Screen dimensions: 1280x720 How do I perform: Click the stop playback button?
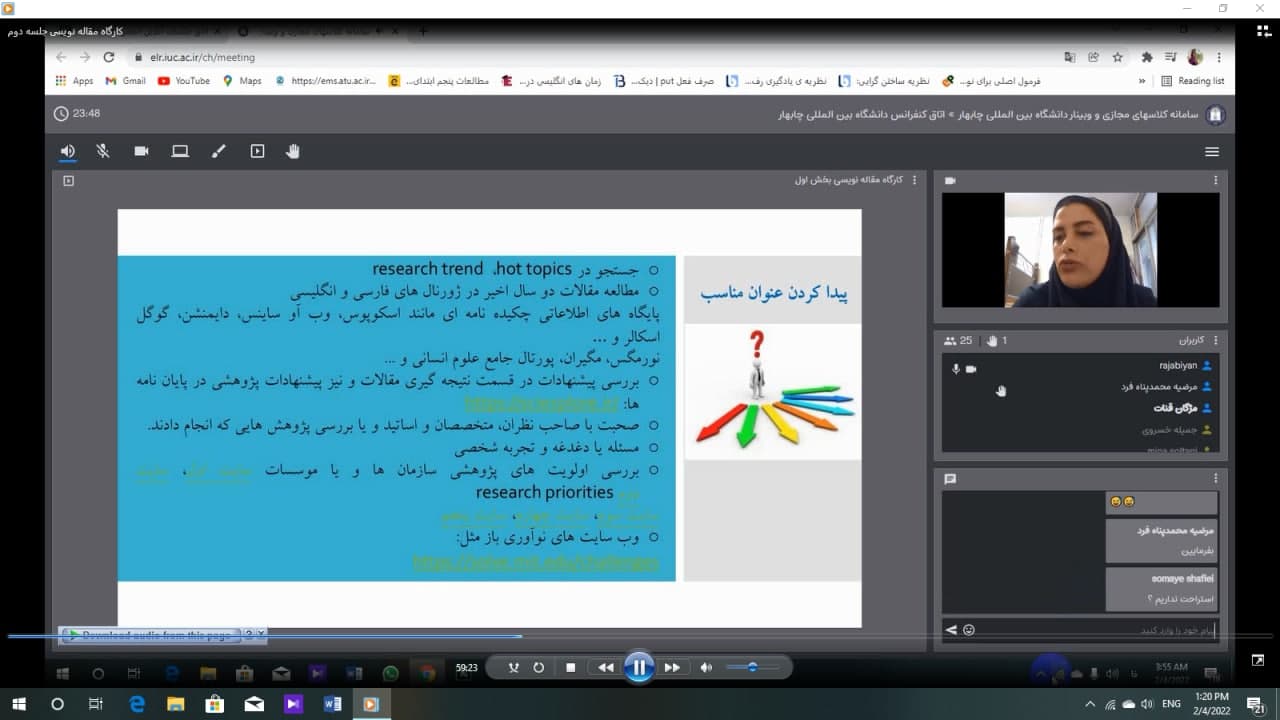(570, 667)
